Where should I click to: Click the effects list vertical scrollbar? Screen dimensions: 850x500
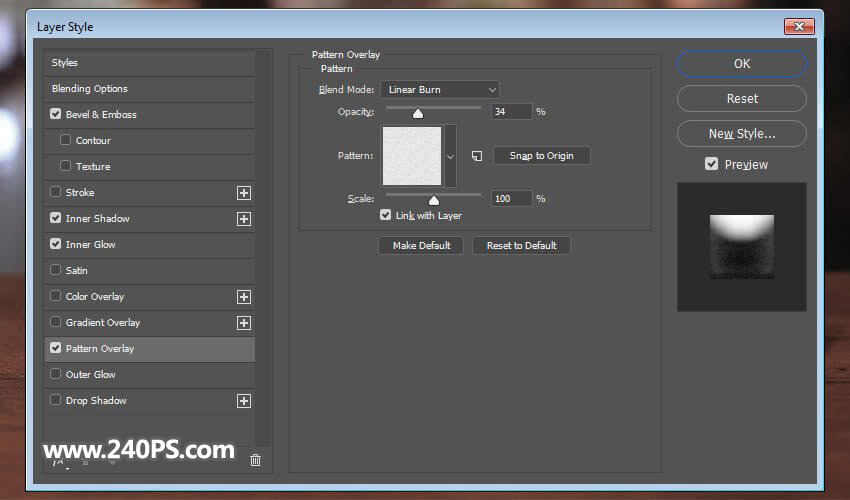tap(264, 249)
